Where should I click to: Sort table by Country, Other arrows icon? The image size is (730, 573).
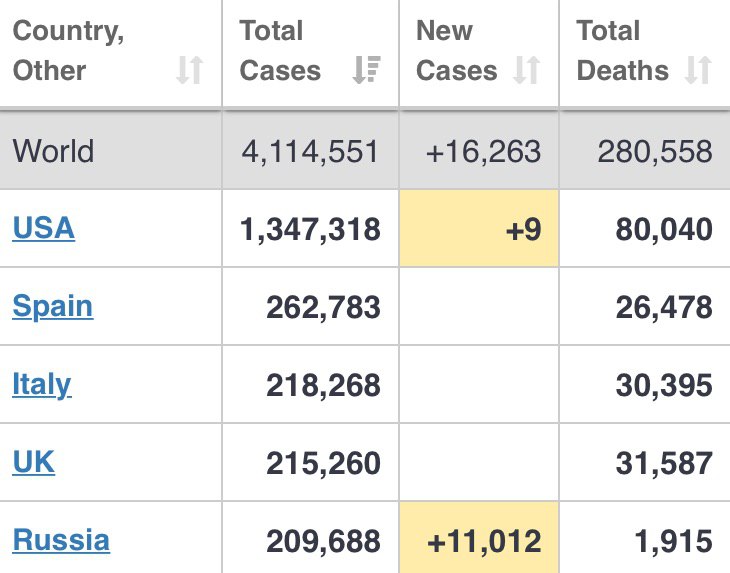(189, 70)
